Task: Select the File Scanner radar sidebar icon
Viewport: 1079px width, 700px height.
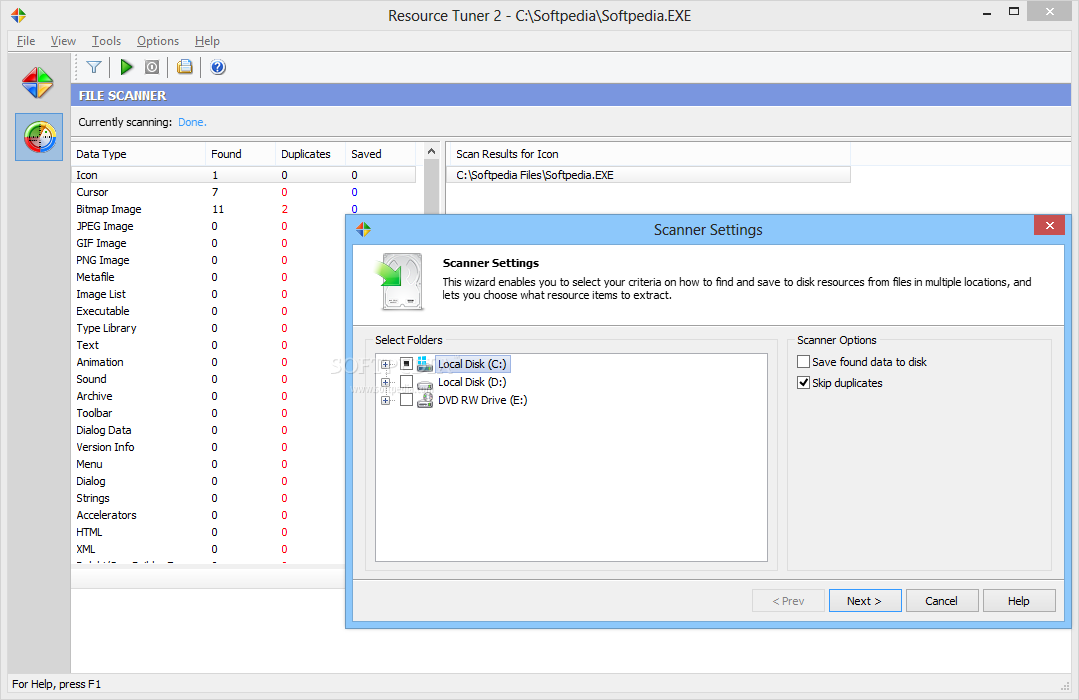Action: click(38, 137)
